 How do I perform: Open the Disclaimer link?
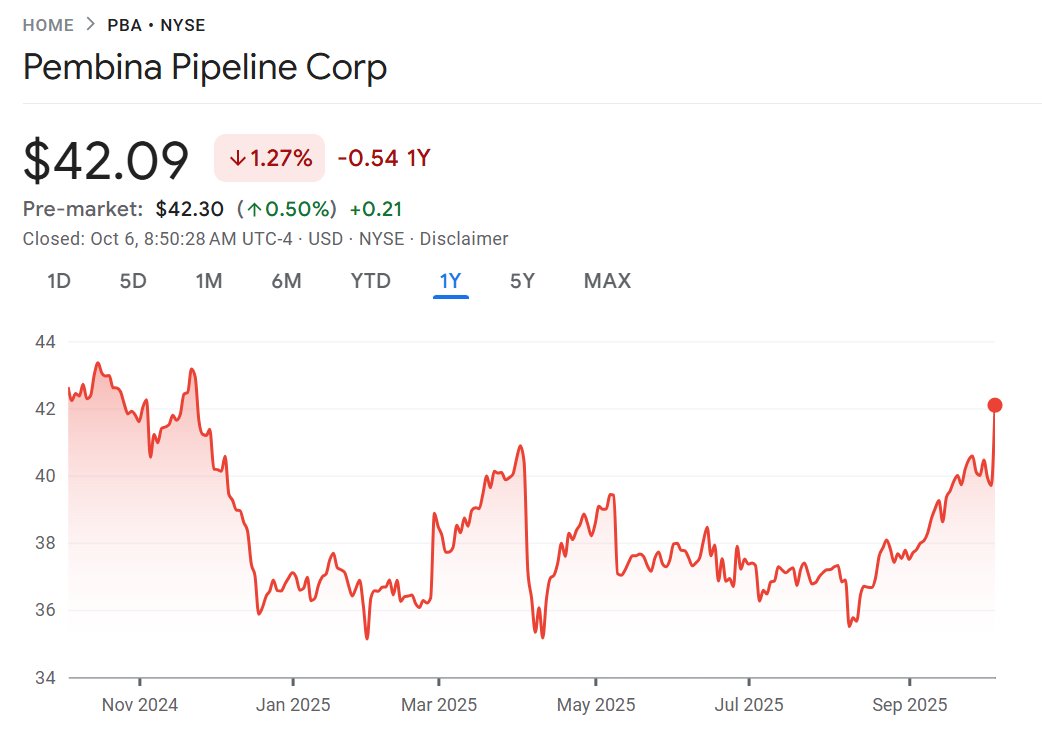pos(464,239)
